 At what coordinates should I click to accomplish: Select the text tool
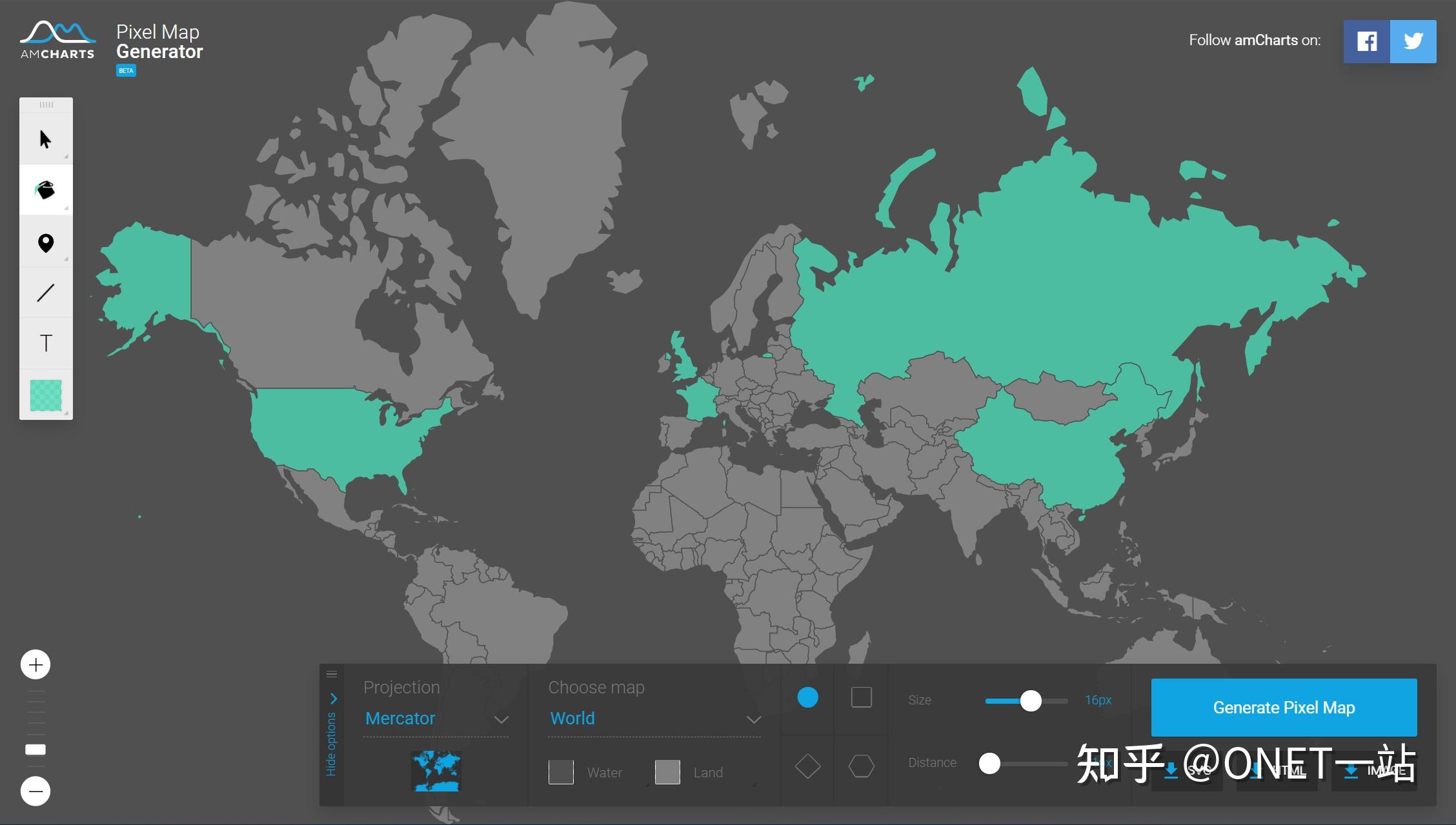(46, 343)
